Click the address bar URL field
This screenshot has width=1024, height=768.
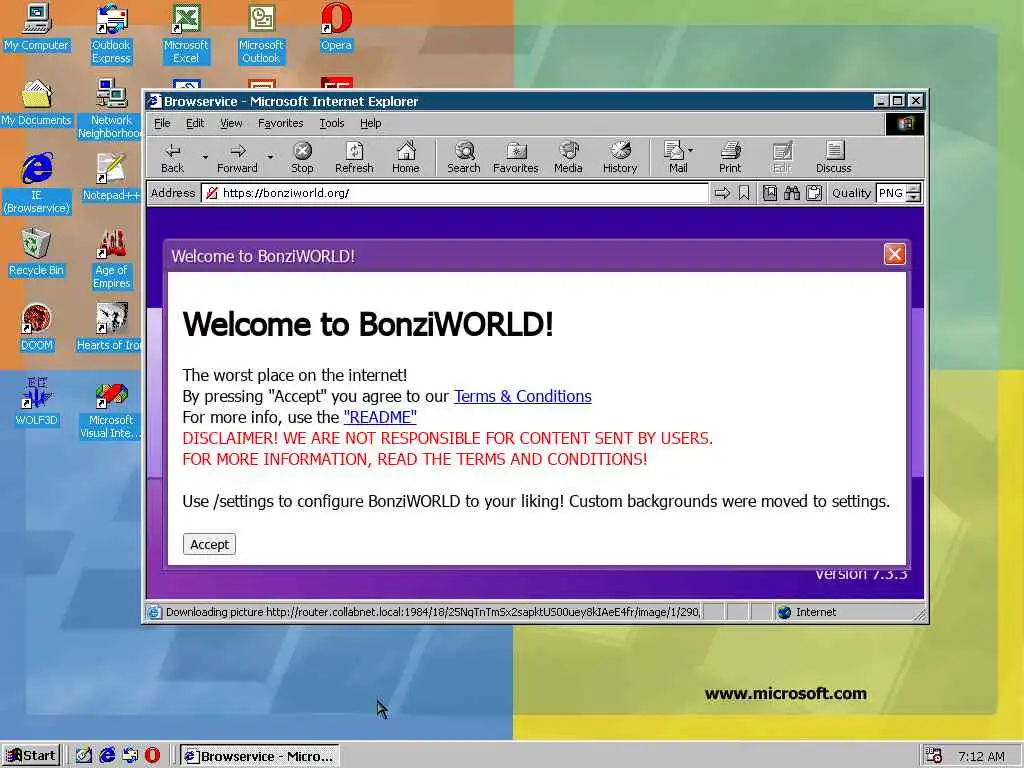(455, 193)
